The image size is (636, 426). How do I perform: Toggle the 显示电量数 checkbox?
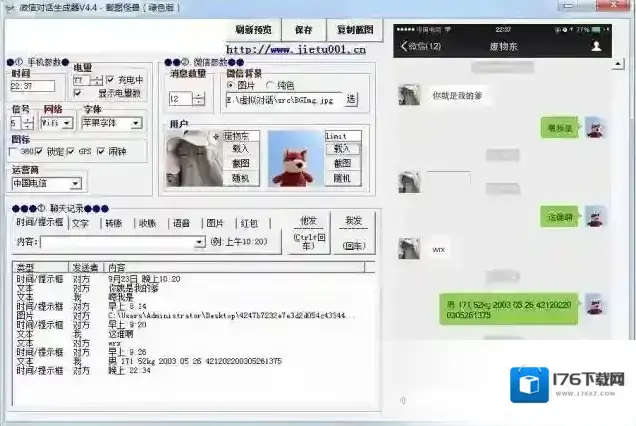77,93
